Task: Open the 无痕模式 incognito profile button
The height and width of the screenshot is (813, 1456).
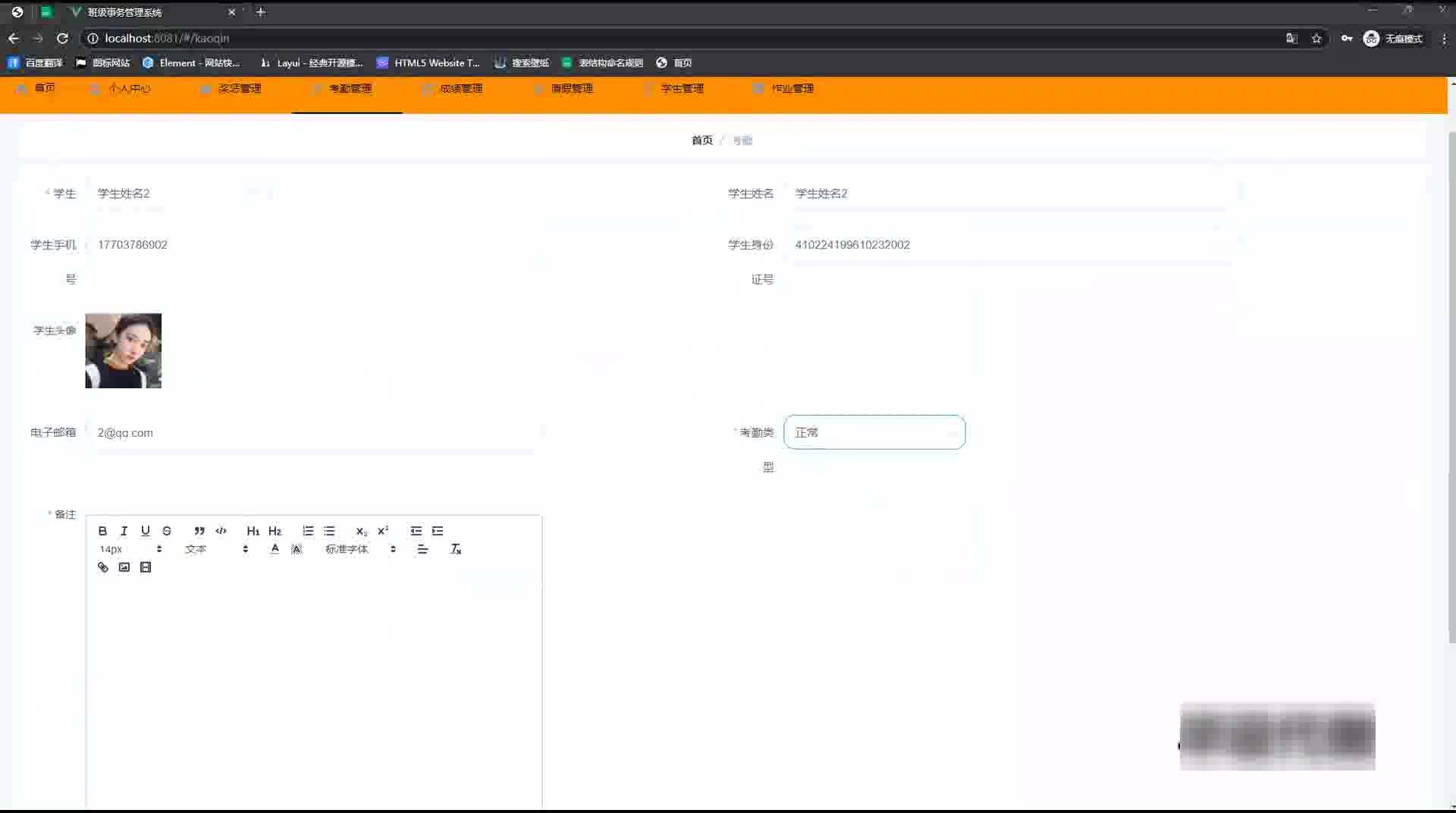Action: (x=1393, y=38)
